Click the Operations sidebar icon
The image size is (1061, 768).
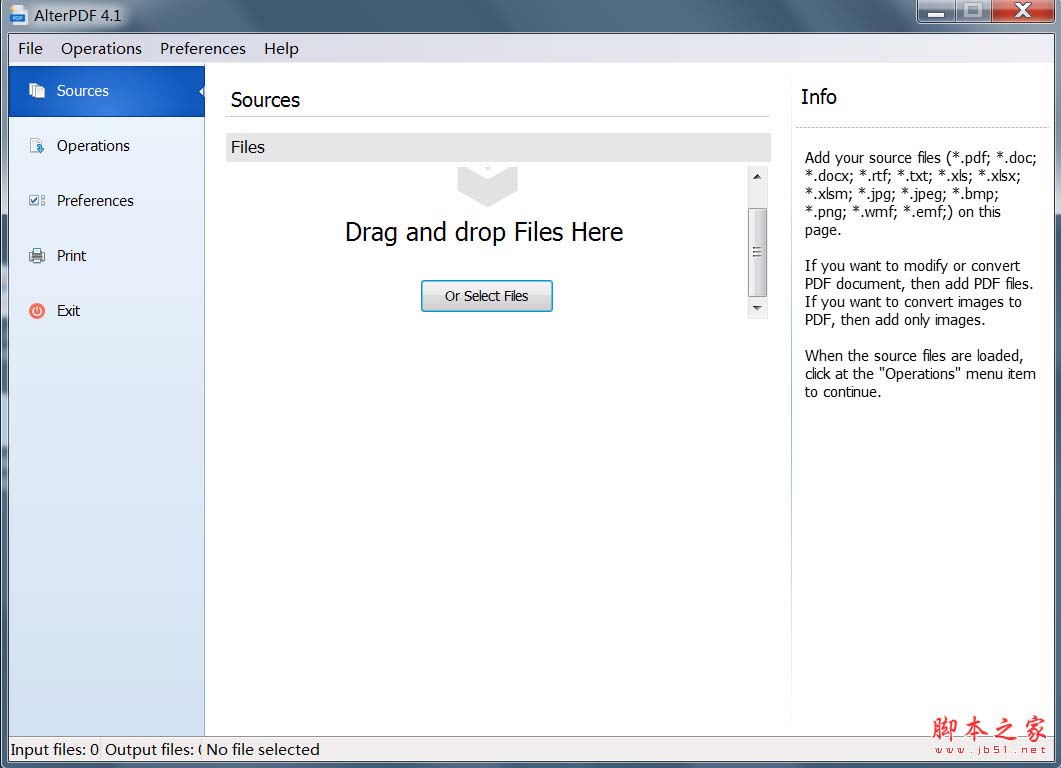(37, 145)
